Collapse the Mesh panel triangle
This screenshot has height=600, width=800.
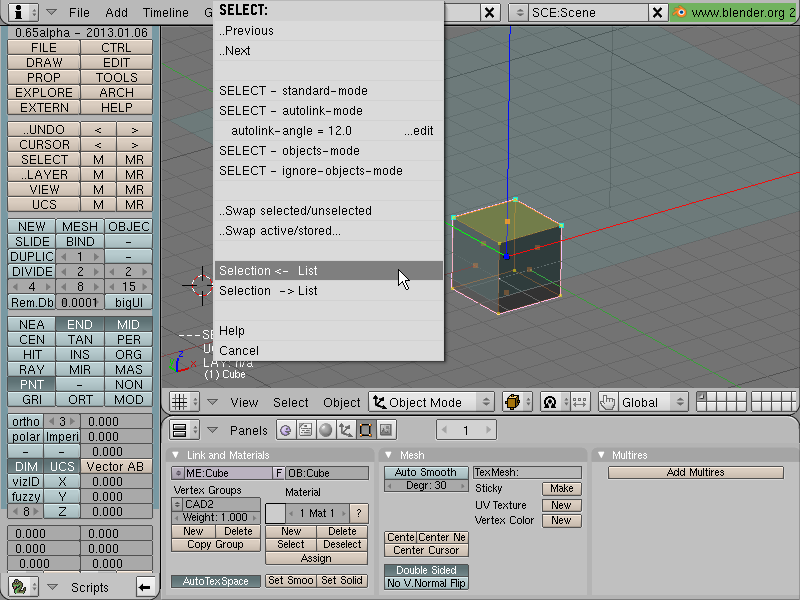coord(388,455)
